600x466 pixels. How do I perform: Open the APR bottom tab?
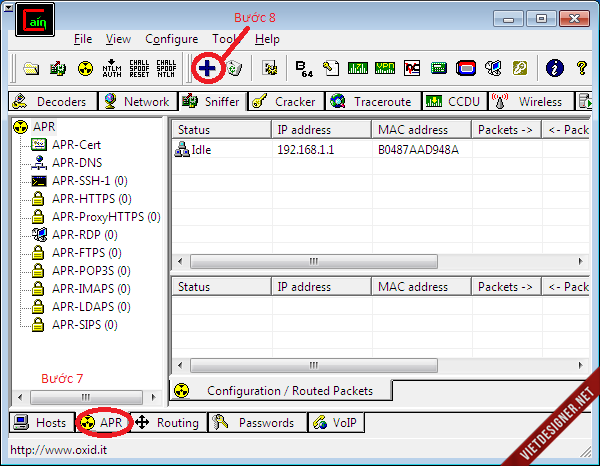pyautogui.click(x=103, y=422)
